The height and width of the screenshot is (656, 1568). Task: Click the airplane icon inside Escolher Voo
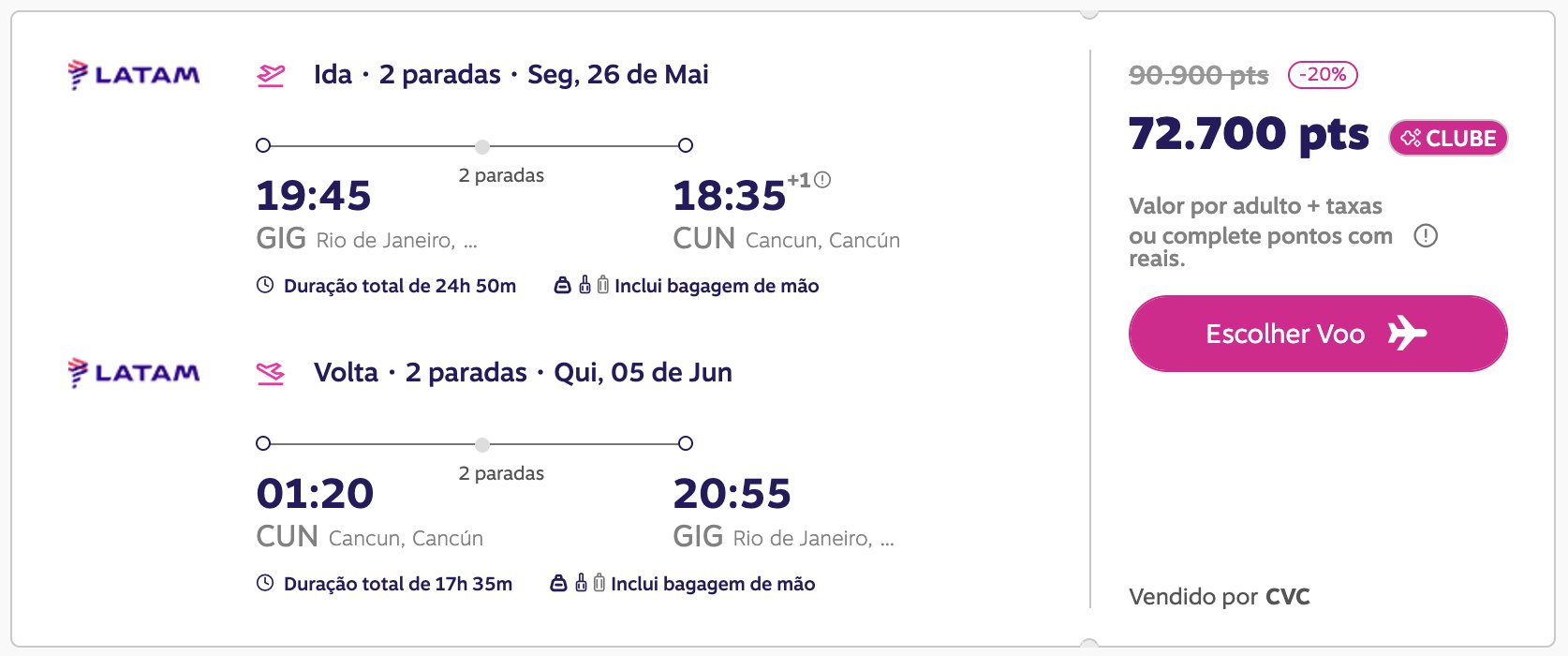coord(1407,333)
